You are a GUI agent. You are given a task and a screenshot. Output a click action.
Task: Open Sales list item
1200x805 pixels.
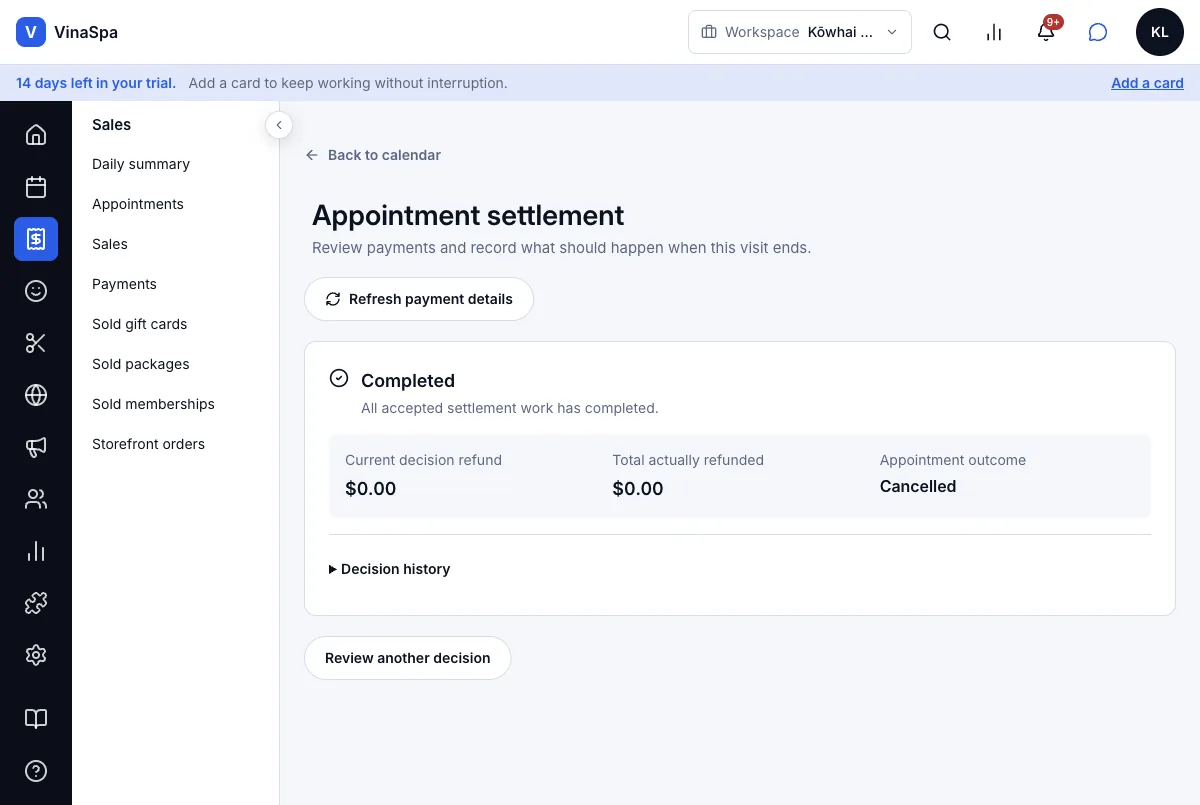pyautogui.click(x=110, y=244)
